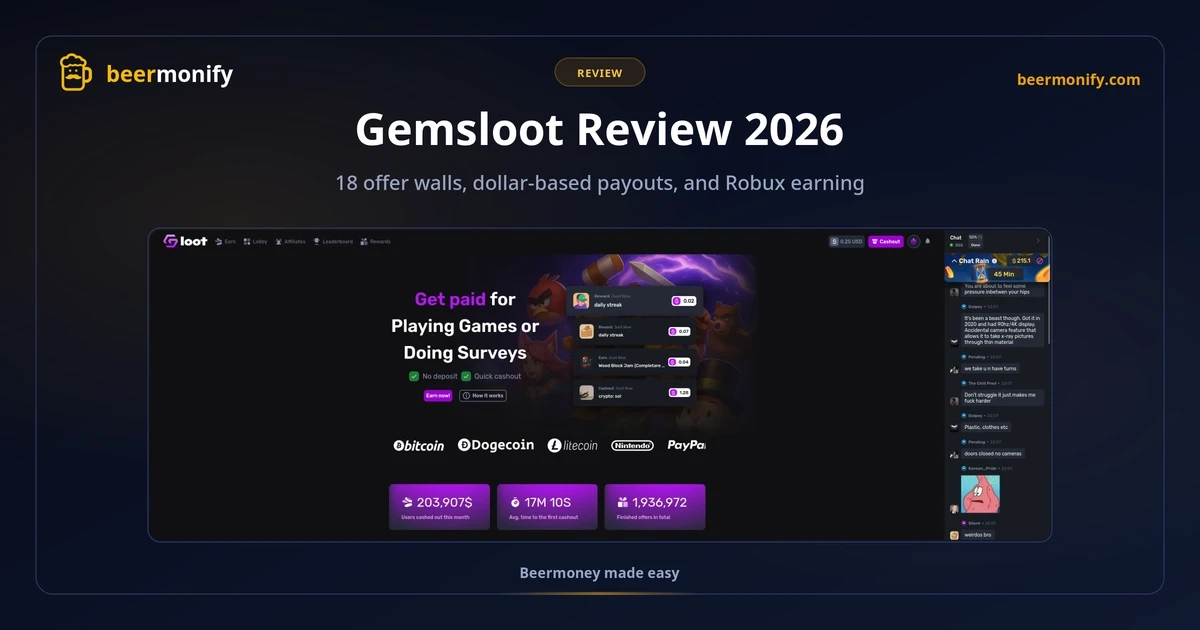Click the 'Beermoney made easy' tagline
1200x630 pixels.
coord(599,573)
